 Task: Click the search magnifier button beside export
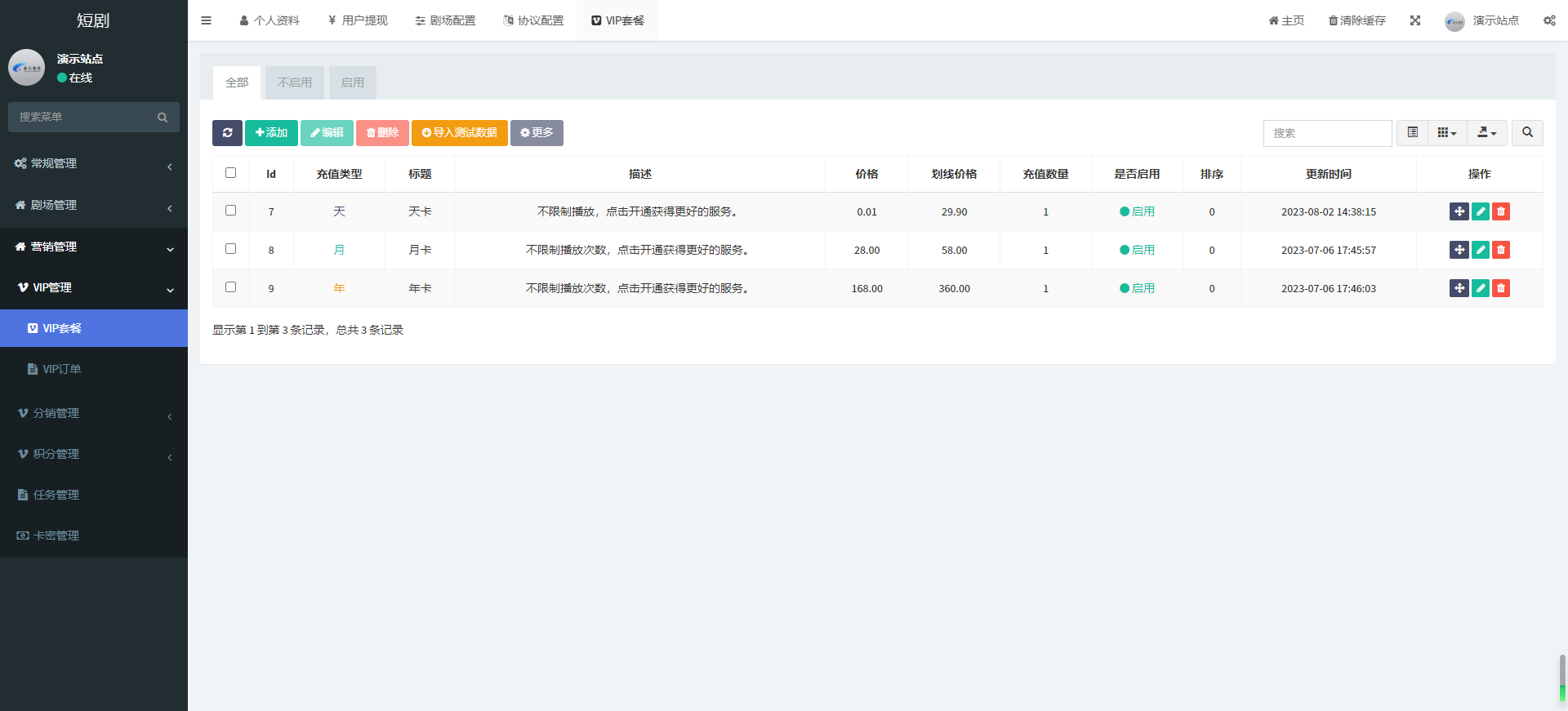tap(1527, 132)
